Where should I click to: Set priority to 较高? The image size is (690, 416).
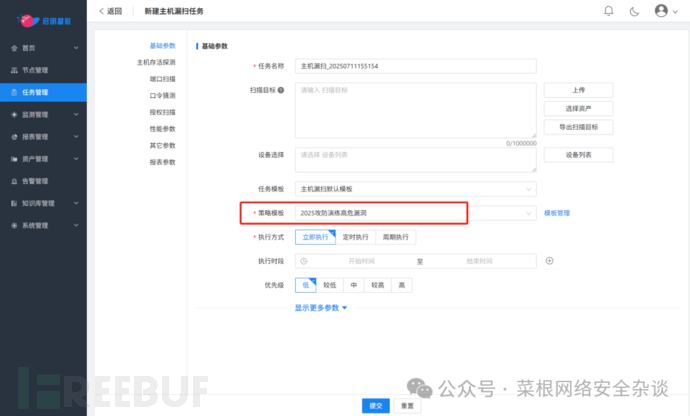point(378,285)
